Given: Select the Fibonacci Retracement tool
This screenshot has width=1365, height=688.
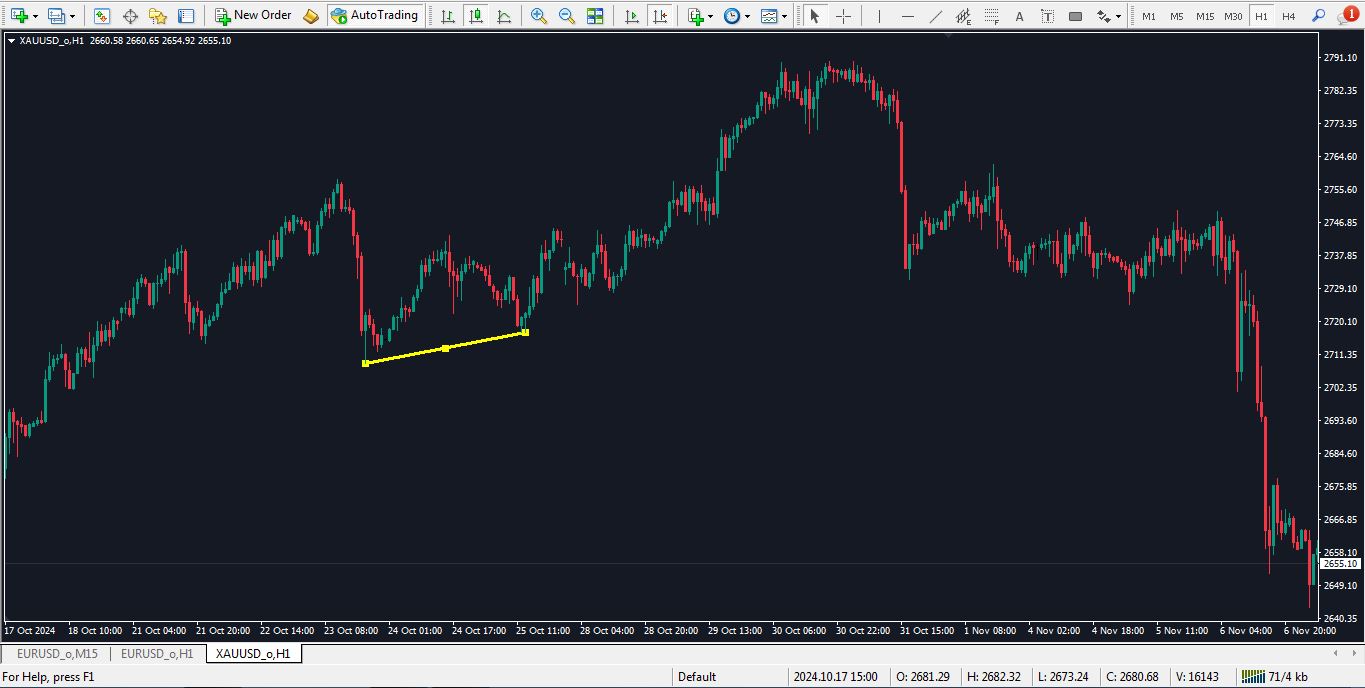Looking at the screenshot, I should pos(991,16).
